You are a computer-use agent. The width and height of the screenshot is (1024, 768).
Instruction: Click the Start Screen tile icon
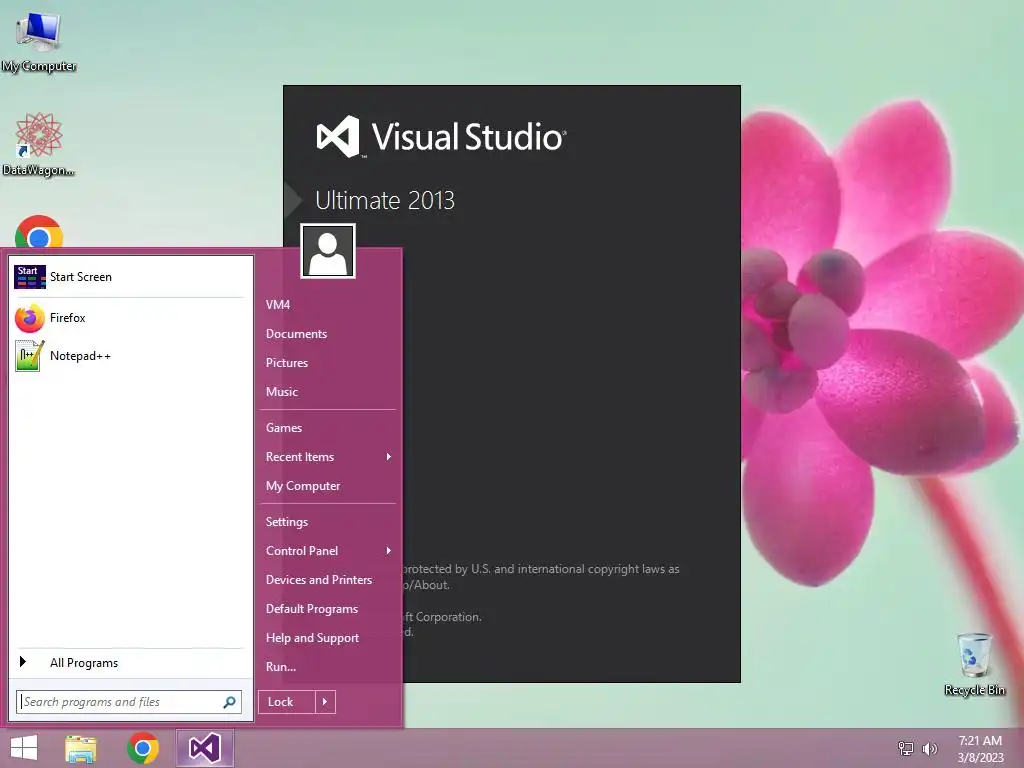(29, 277)
